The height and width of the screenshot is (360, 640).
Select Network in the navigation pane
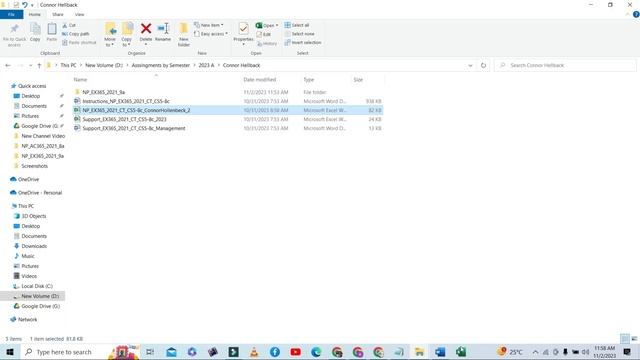pyautogui.click(x=27, y=320)
